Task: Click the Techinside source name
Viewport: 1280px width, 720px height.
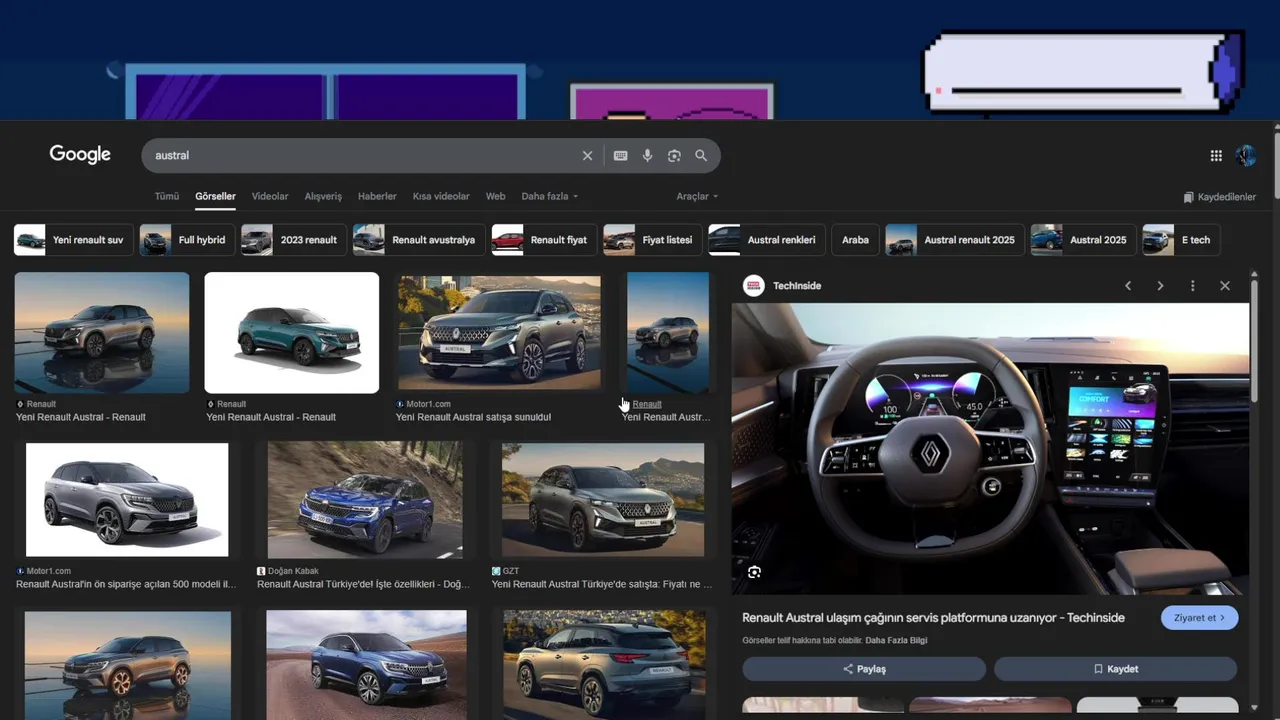Action: click(797, 286)
